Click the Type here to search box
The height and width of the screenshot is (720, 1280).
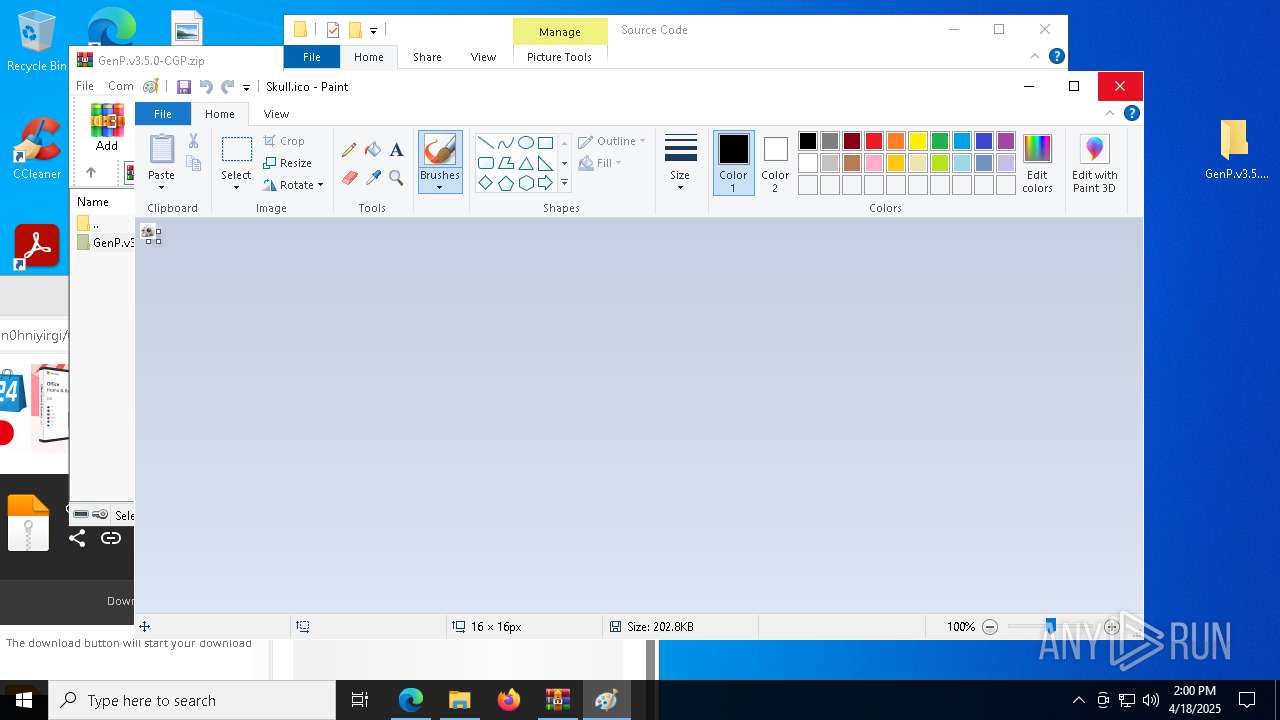[192, 700]
